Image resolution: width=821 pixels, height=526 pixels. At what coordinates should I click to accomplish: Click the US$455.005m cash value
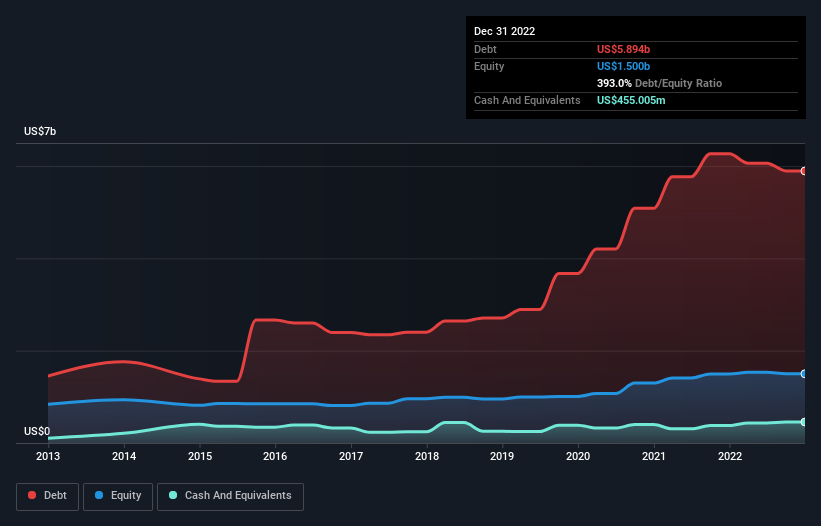click(631, 100)
